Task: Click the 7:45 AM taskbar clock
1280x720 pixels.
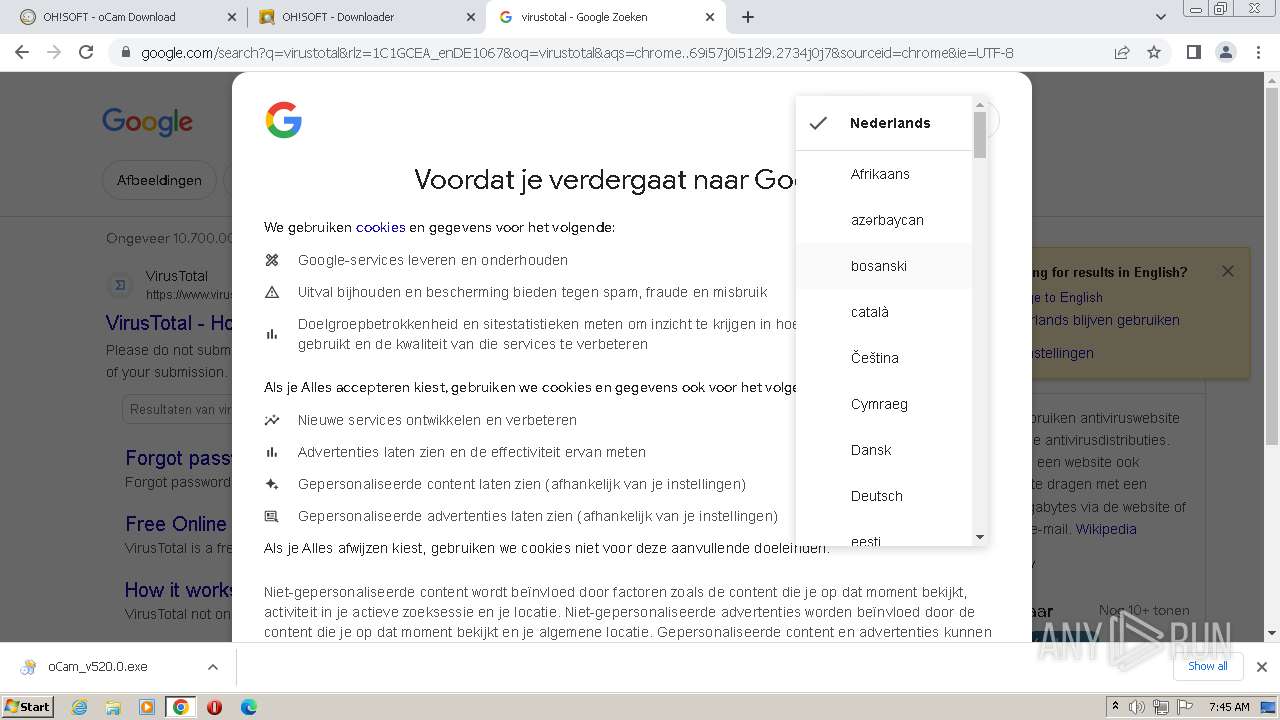Action: coord(1229,707)
